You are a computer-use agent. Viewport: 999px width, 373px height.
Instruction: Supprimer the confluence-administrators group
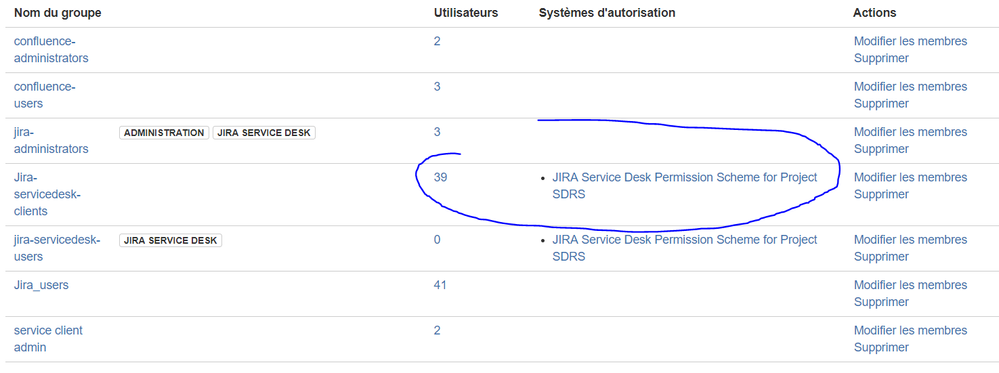(x=881, y=59)
